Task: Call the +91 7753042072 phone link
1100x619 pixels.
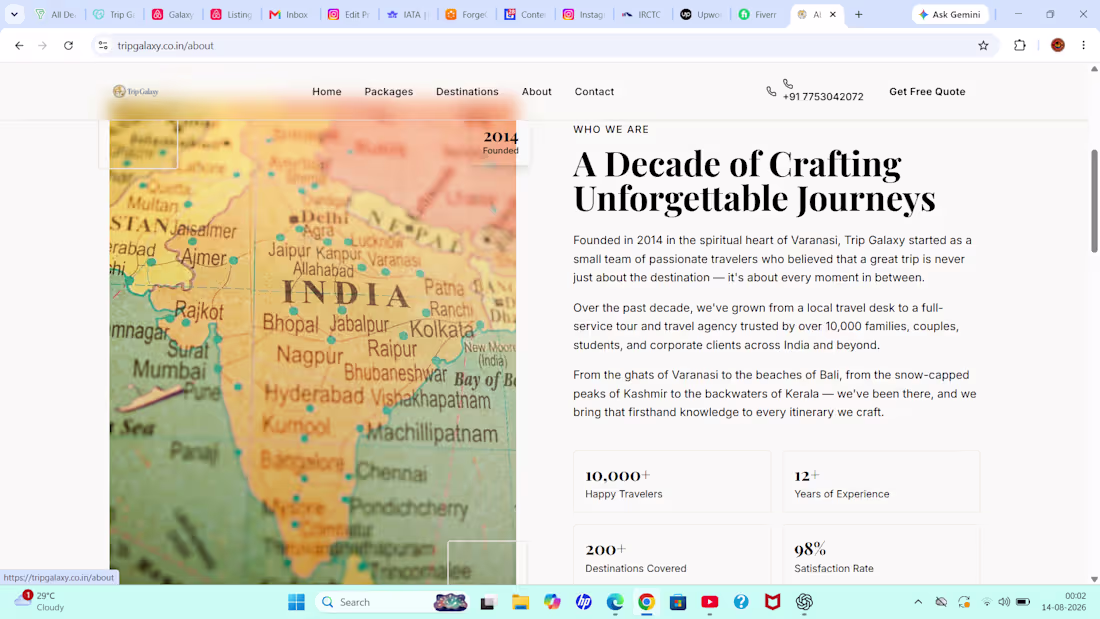Action: [822, 96]
